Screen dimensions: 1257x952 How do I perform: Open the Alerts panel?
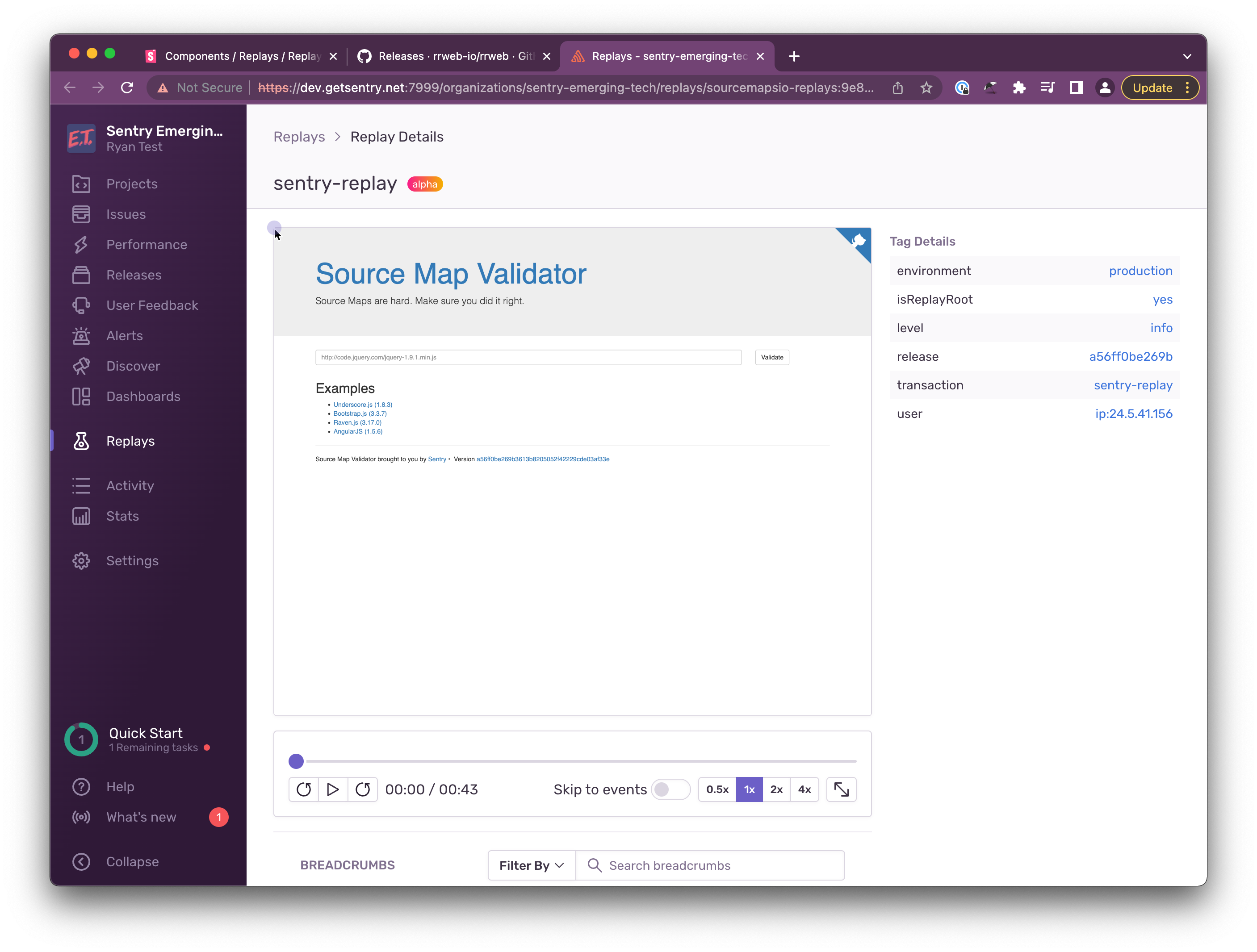[x=82, y=336]
